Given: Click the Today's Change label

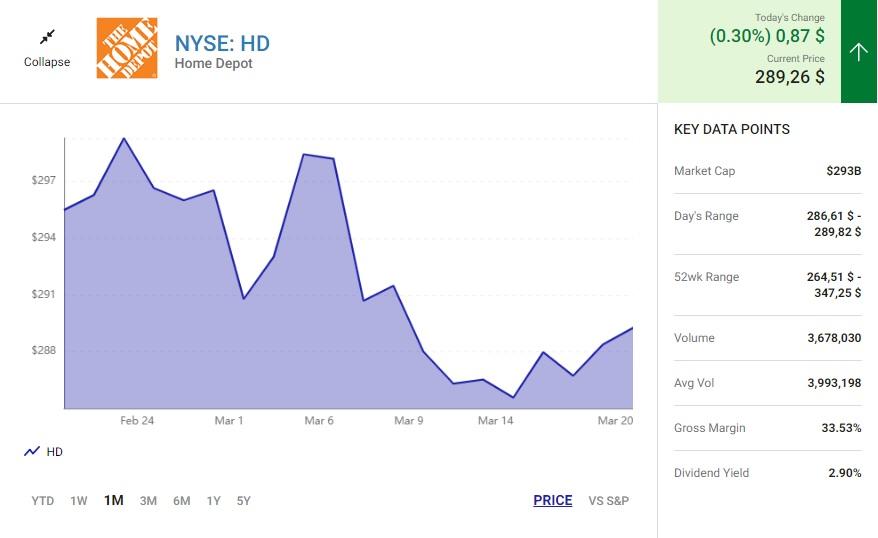Looking at the screenshot, I should tap(790, 17).
